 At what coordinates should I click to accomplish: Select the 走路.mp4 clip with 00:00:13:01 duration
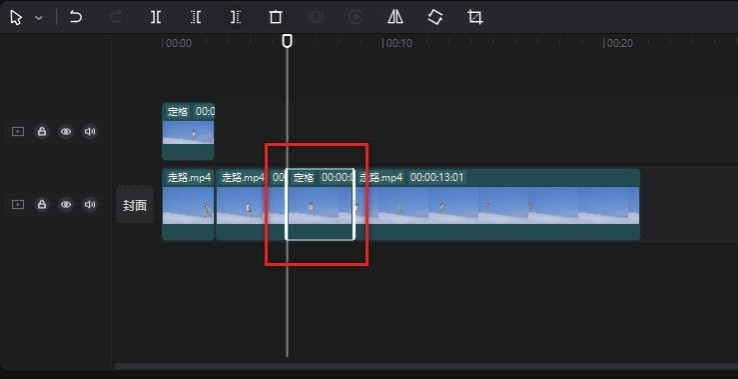[x=497, y=204]
